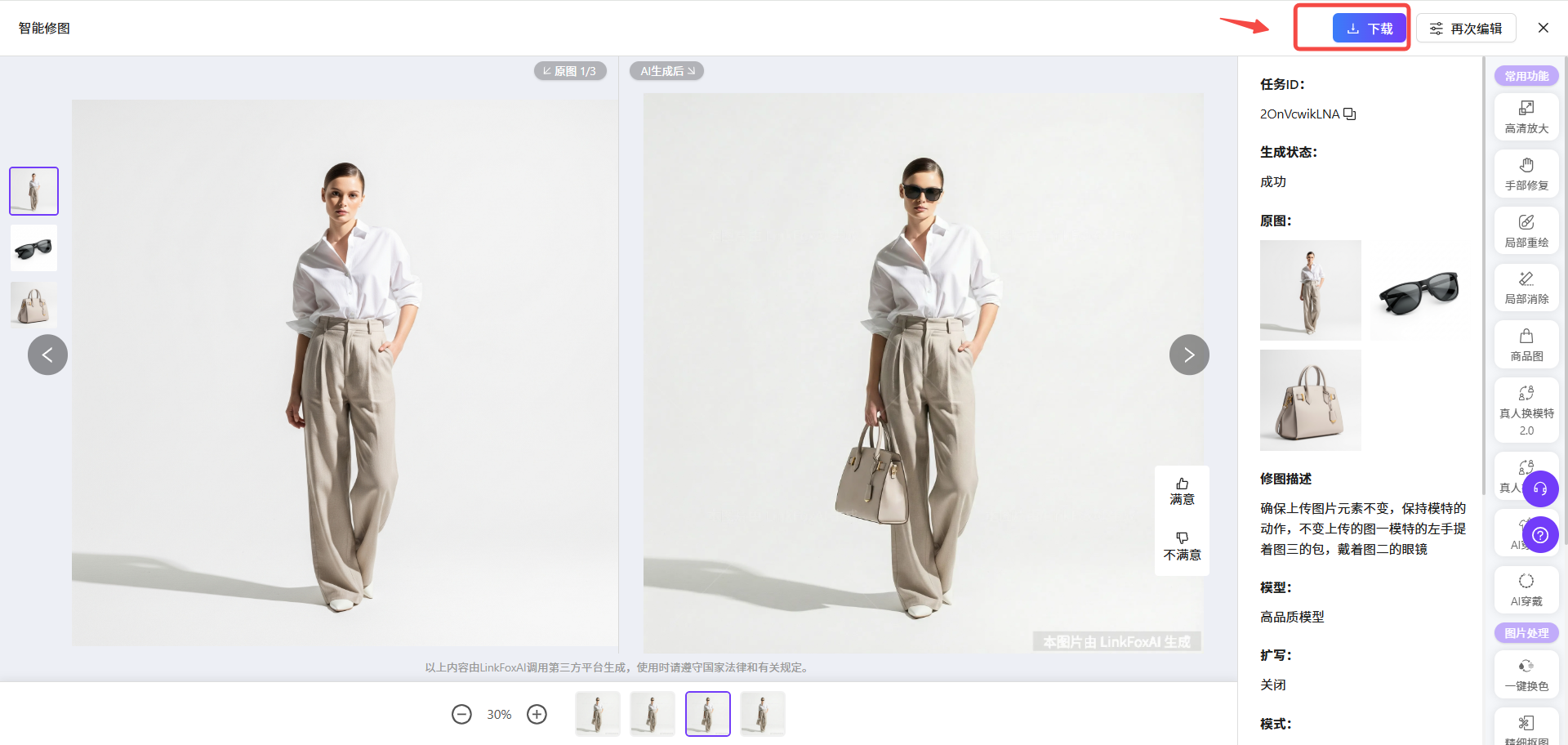
Task: Open the first generated result thumbnail
Action: click(598, 714)
